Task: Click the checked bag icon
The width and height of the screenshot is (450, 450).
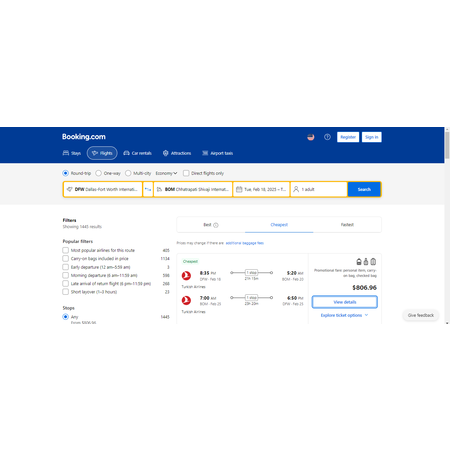Action: coord(373,262)
